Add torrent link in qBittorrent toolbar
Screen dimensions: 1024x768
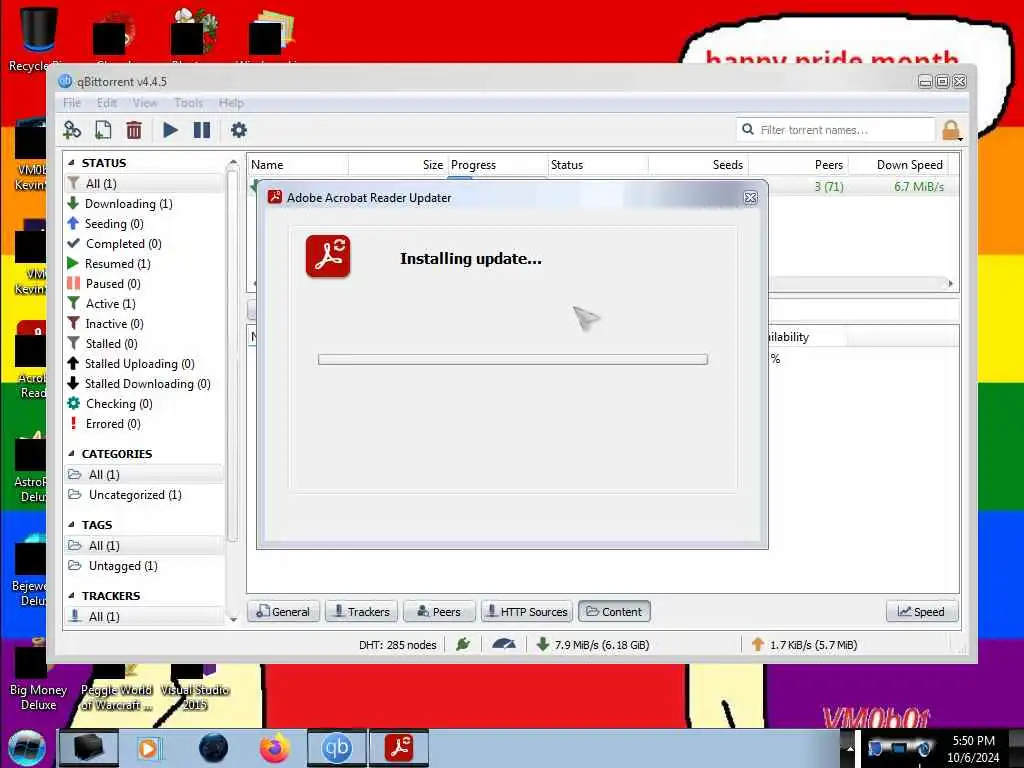pyautogui.click(x=72, y=130)
